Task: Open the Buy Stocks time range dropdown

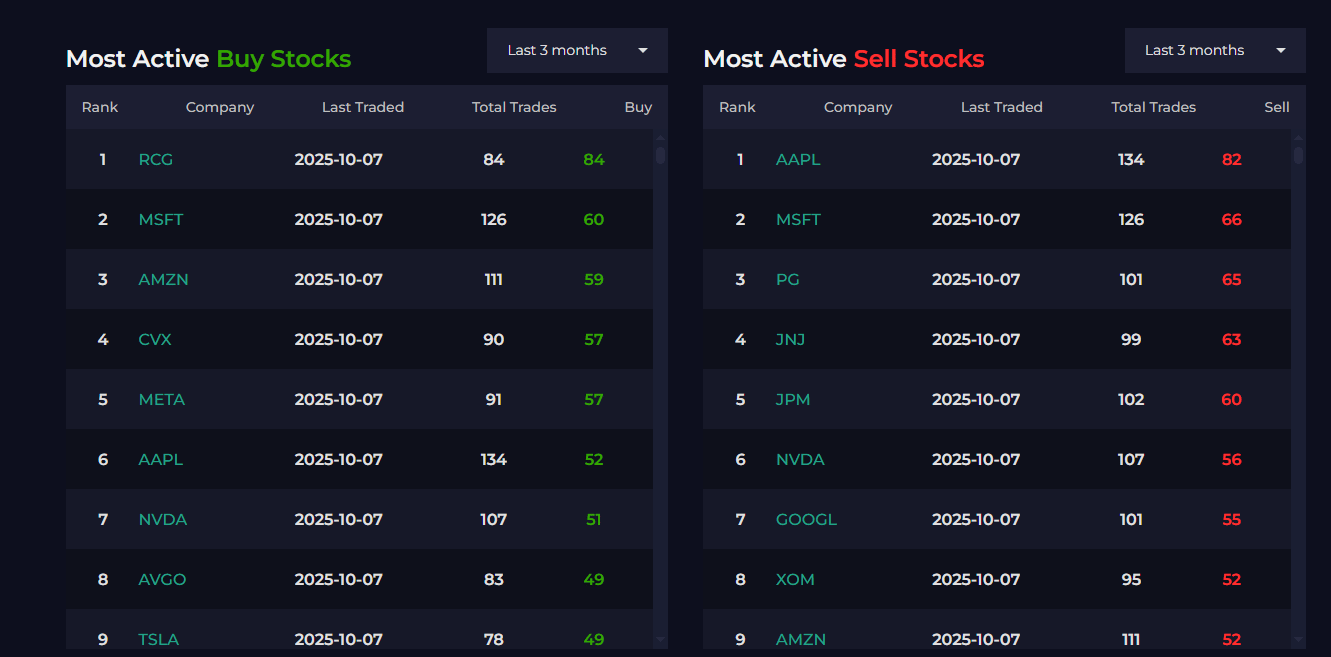Action: [577, 50]
